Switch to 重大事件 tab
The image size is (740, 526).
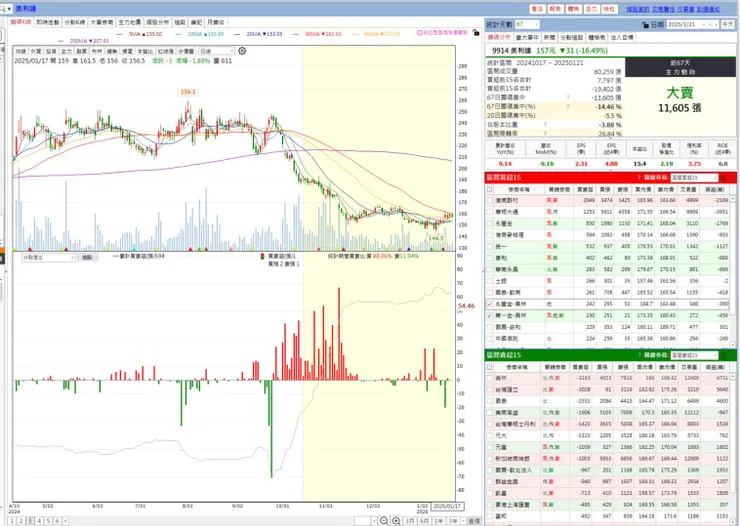(x=527, y=37)
